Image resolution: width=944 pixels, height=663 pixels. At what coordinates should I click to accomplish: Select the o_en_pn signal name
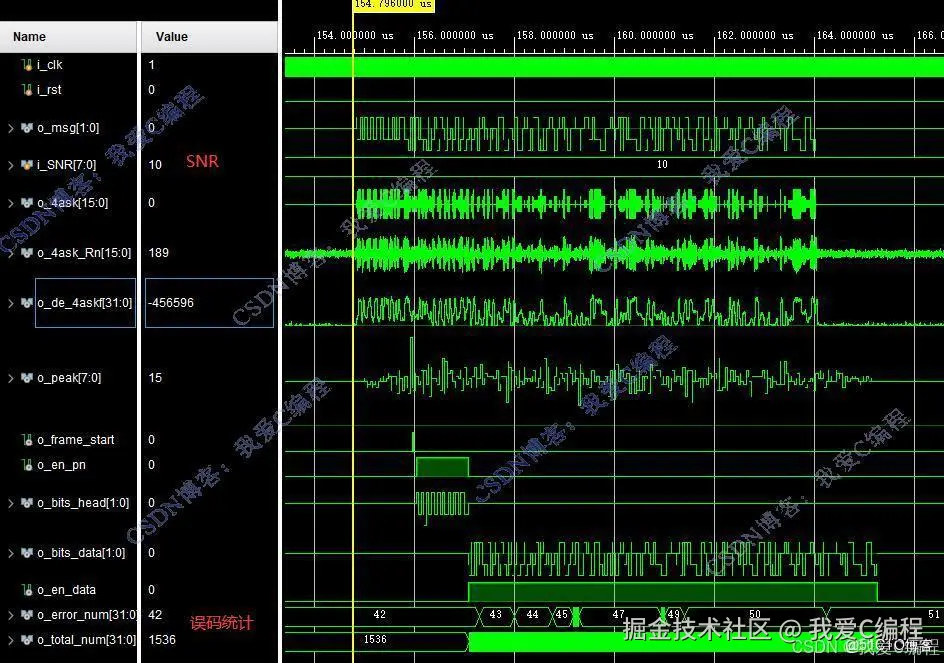click(x=61, y=465)
